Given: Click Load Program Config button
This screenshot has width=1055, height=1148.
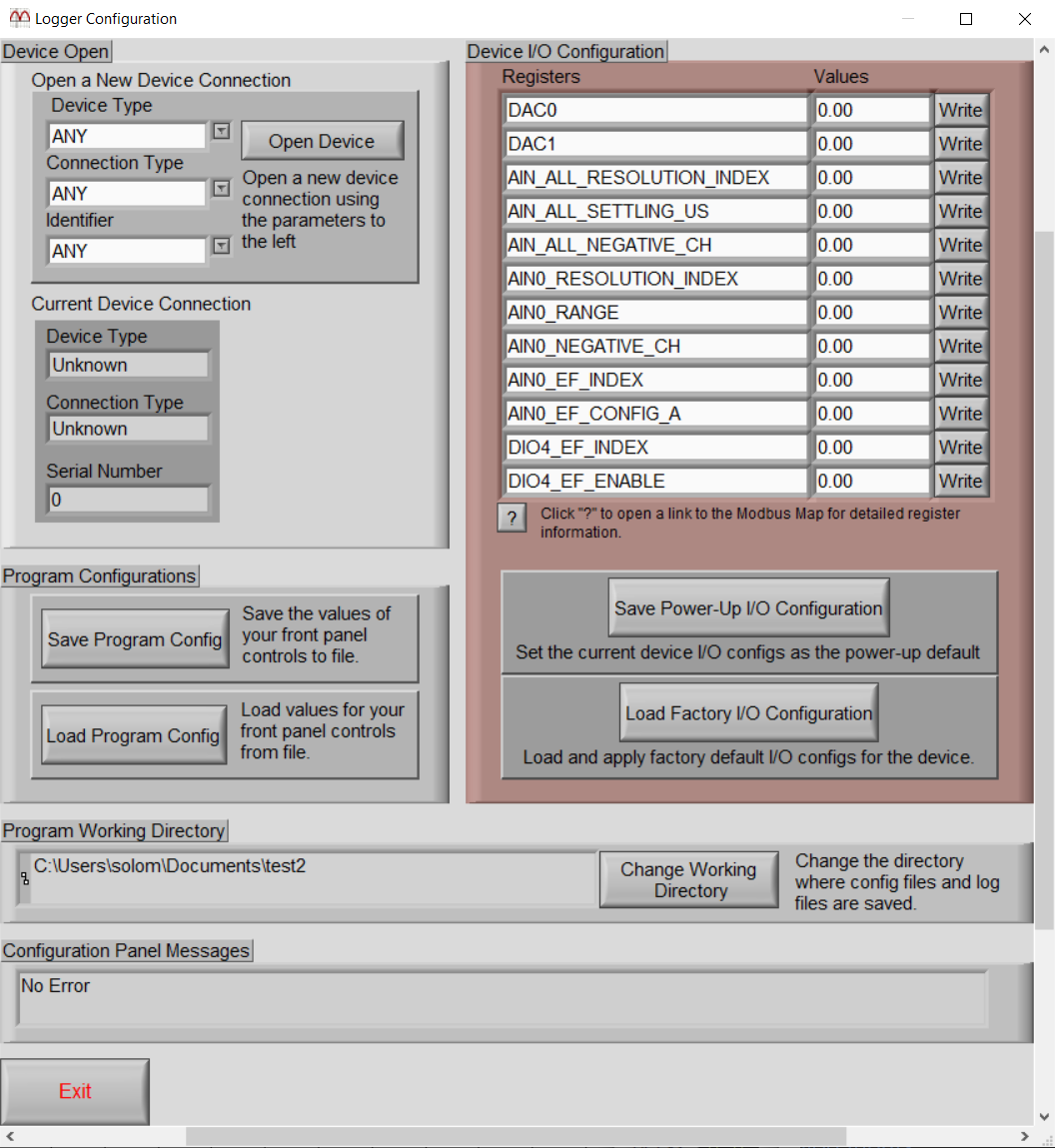Looking at the screenshot, I should coord(133,735).
